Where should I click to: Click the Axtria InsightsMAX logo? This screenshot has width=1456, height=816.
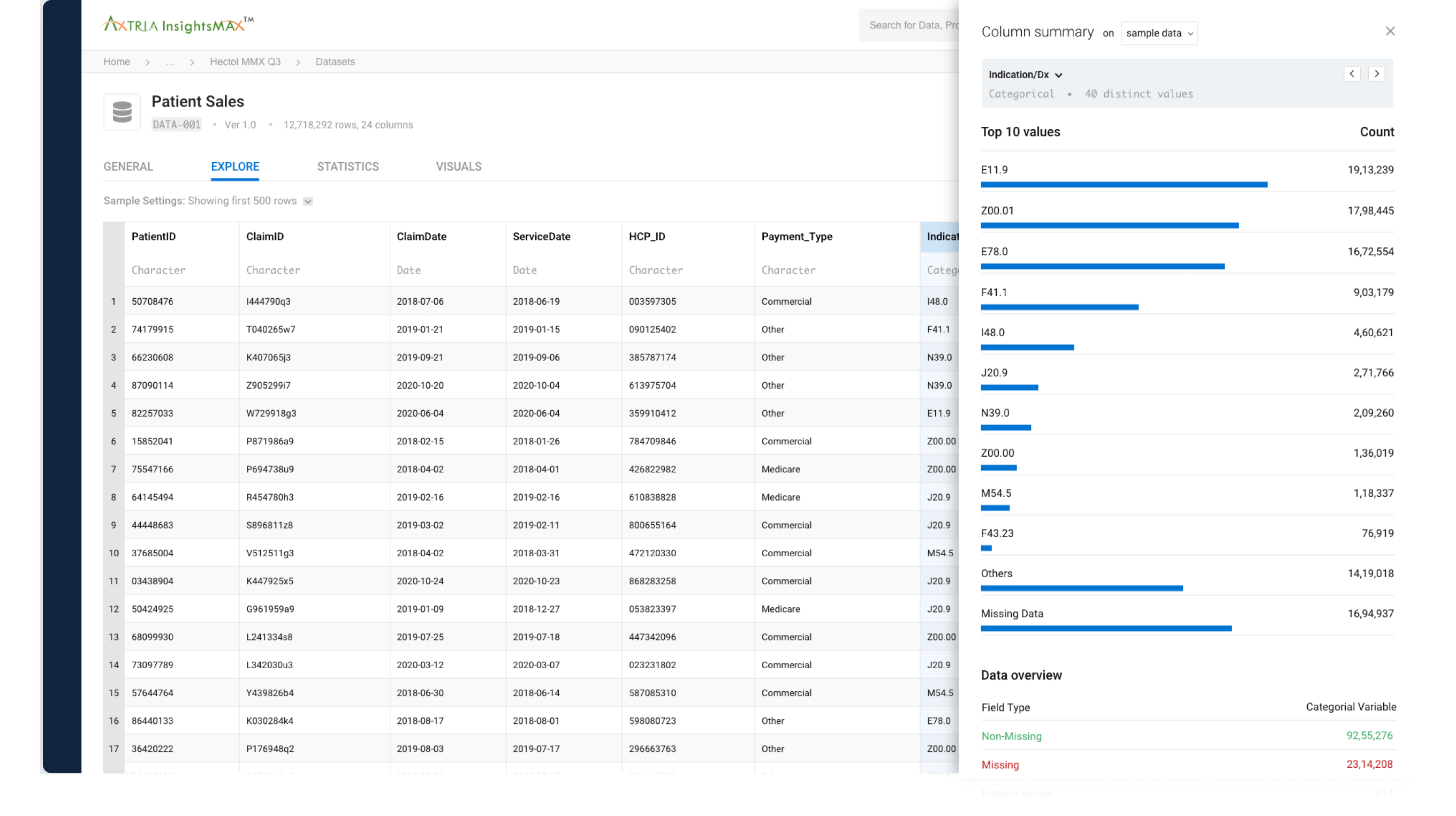(x=176, y=24)
